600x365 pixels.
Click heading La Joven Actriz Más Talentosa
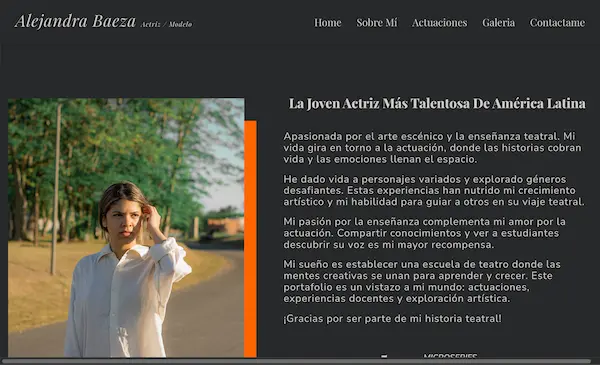coord(437,103)
